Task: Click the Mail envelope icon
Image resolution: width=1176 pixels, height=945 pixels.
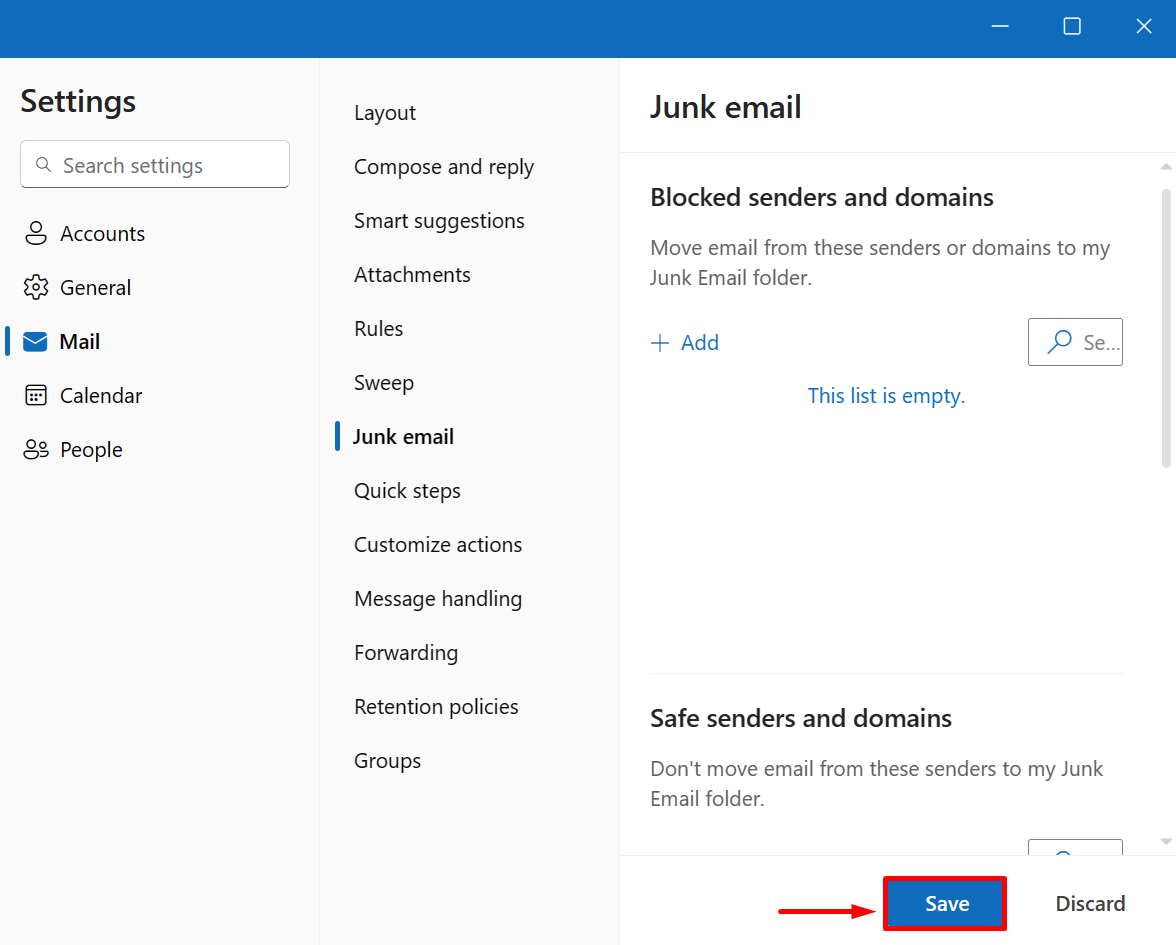Action: (35, 341)
